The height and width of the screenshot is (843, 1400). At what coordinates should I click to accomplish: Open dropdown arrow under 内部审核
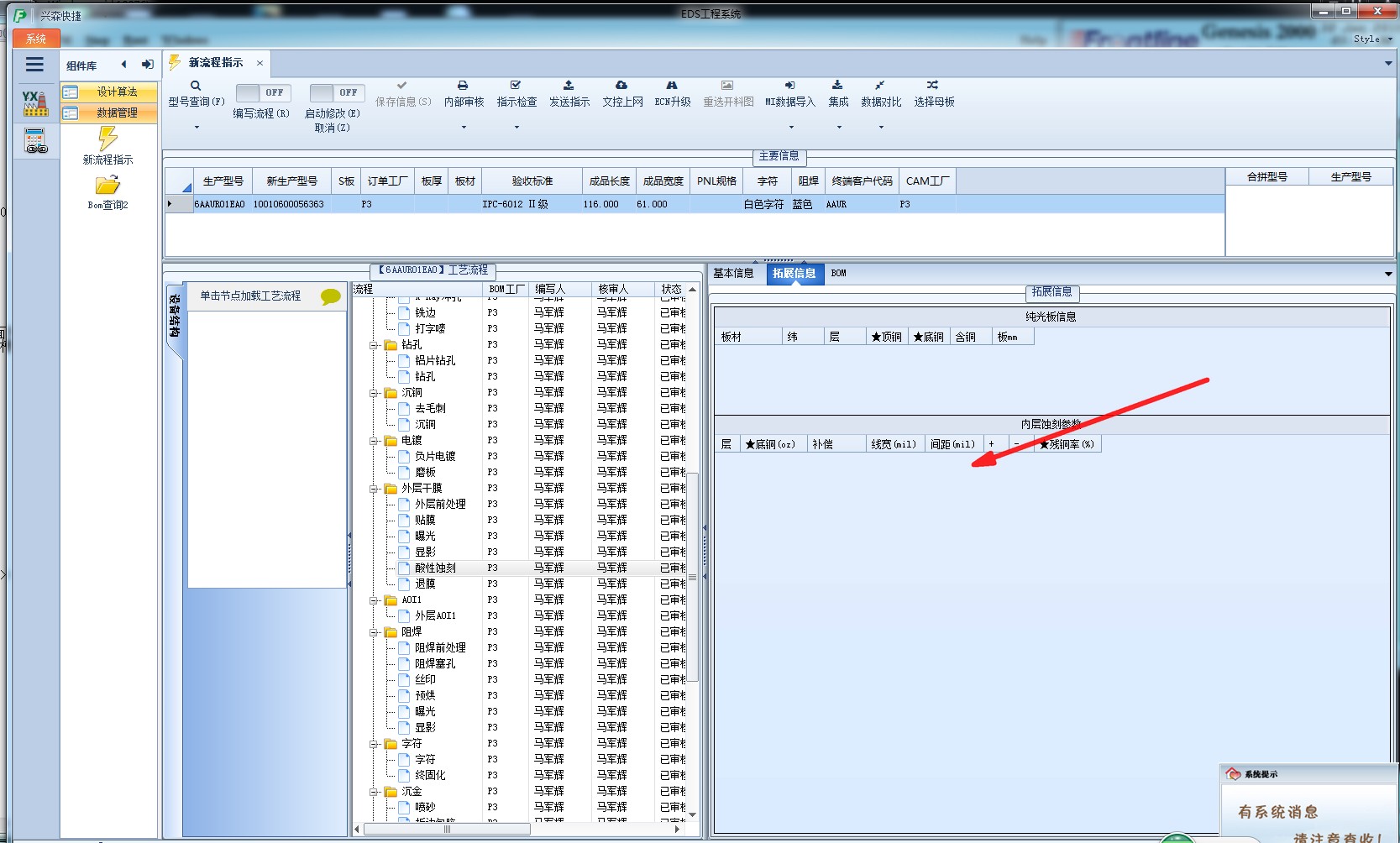click(x=464, y=128)
